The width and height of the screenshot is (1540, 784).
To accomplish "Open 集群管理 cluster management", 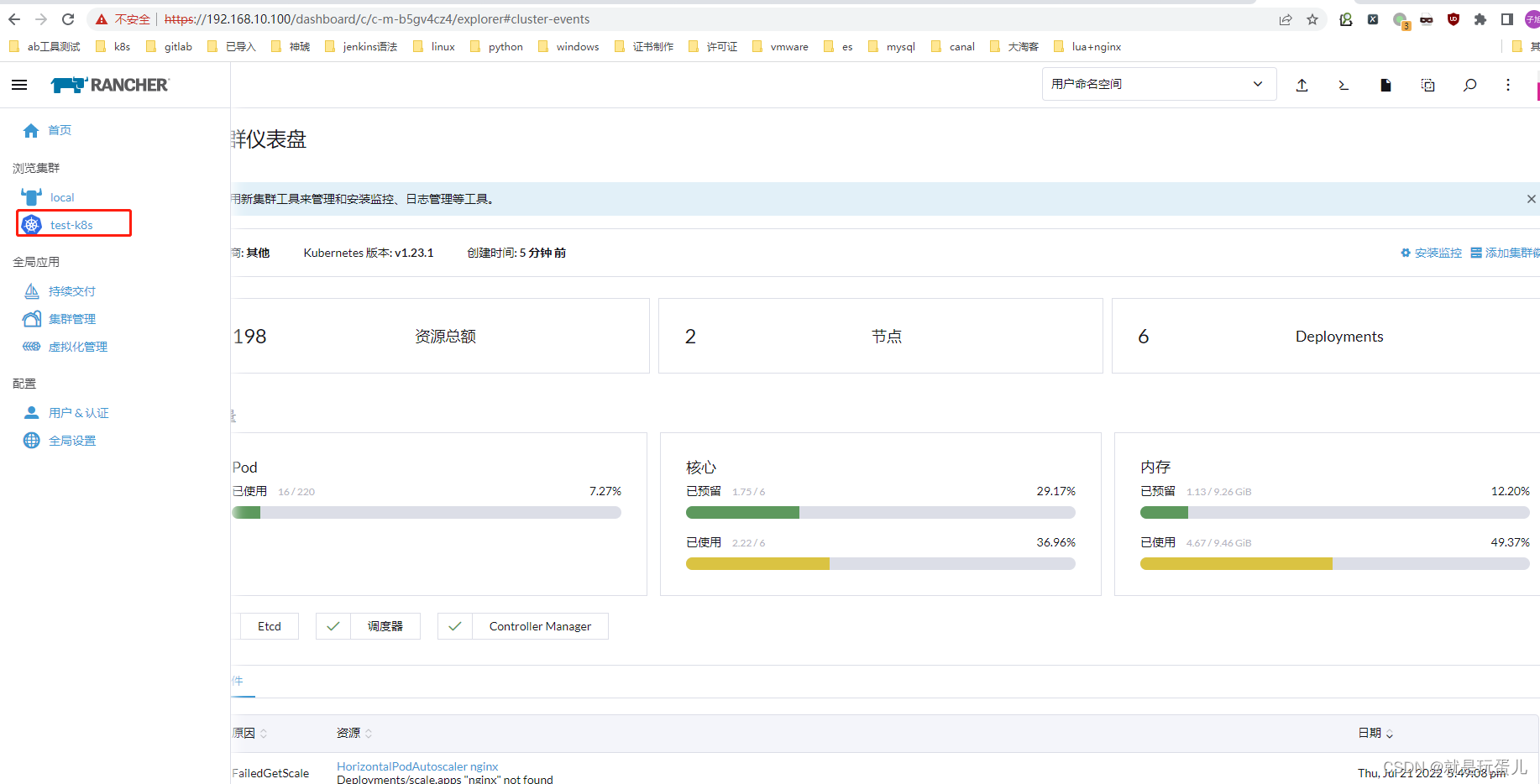I will [72, 319].
